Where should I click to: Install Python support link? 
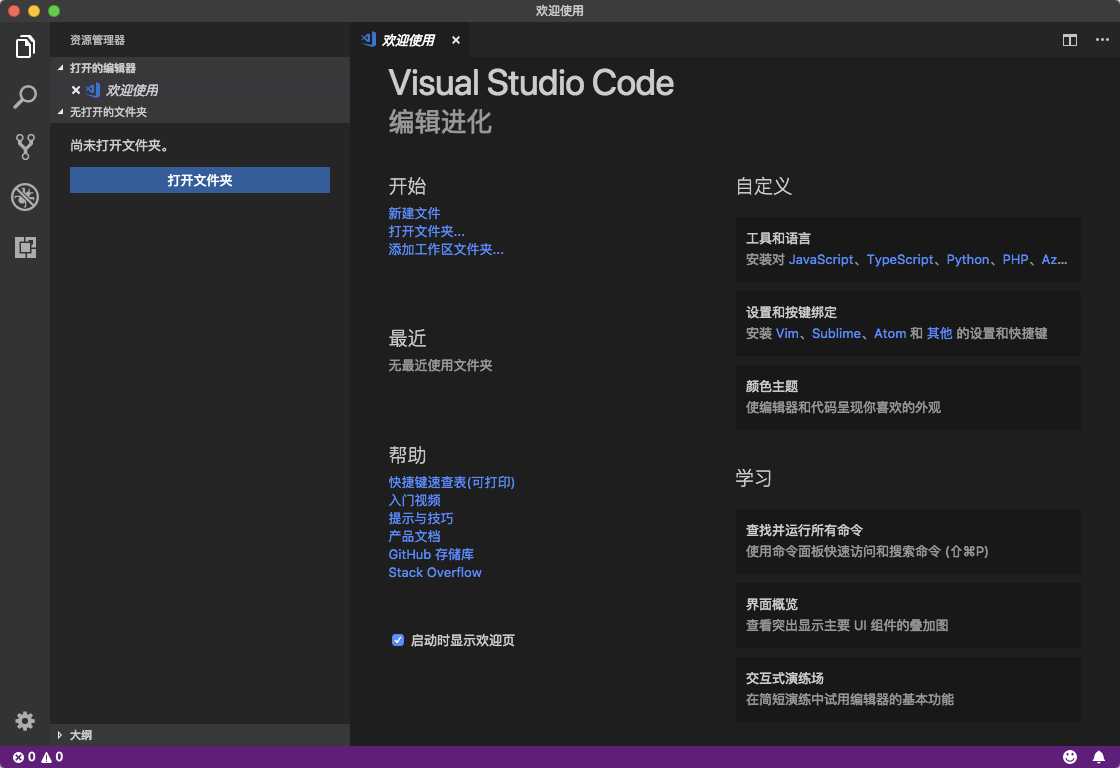tap(967, 259)
